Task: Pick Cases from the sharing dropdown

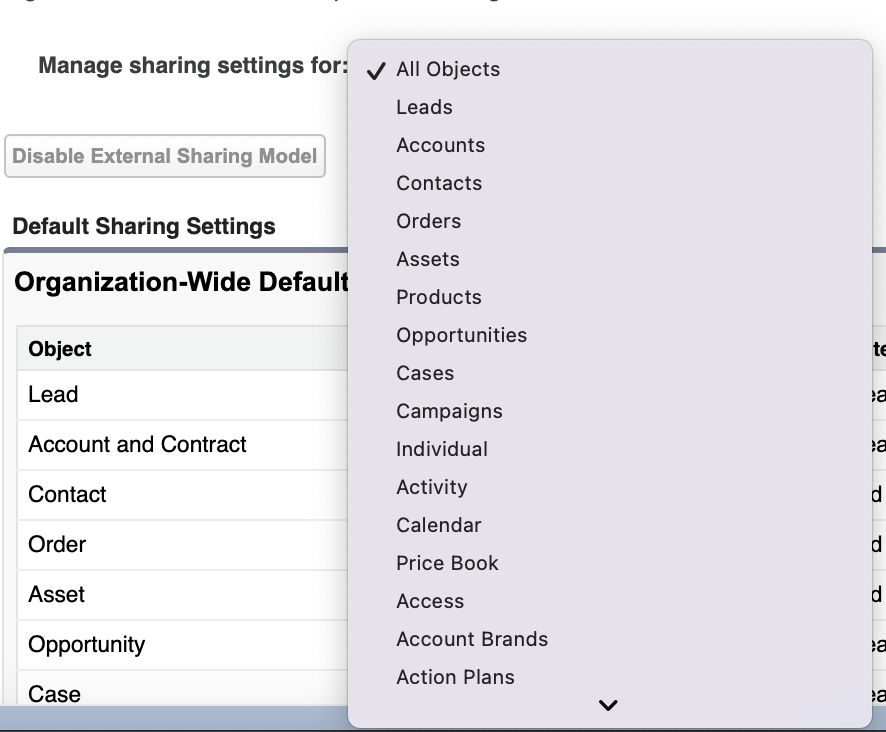Action: click(424, 373)
